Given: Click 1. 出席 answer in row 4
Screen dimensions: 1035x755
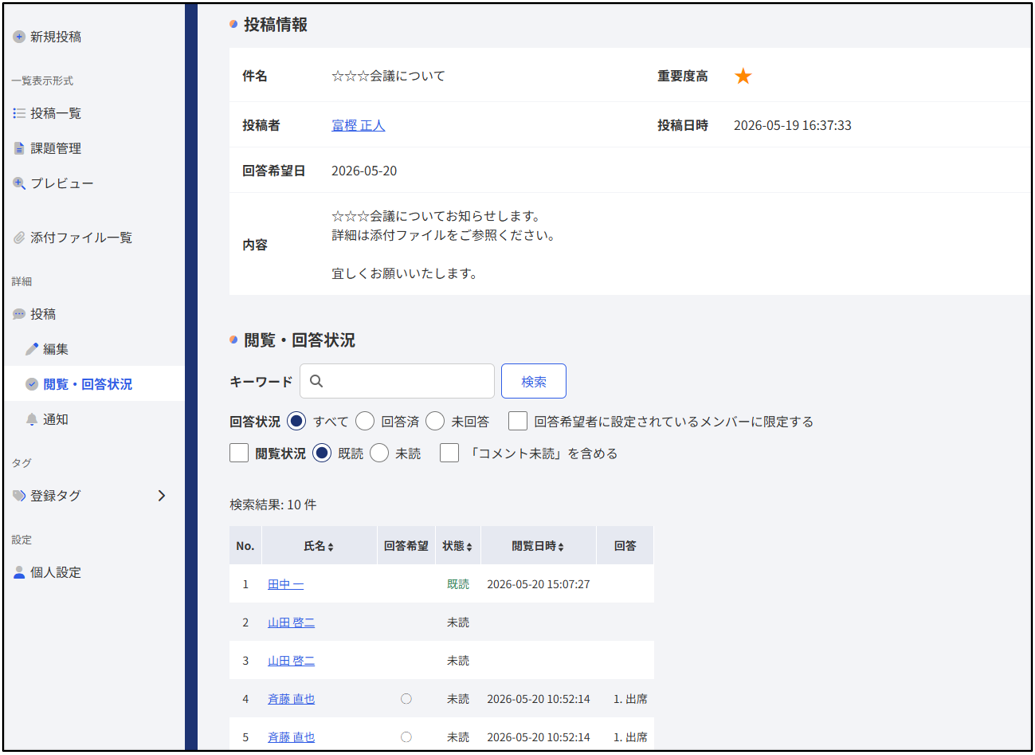Looking at the screenshot, I should tap(630, 699).
